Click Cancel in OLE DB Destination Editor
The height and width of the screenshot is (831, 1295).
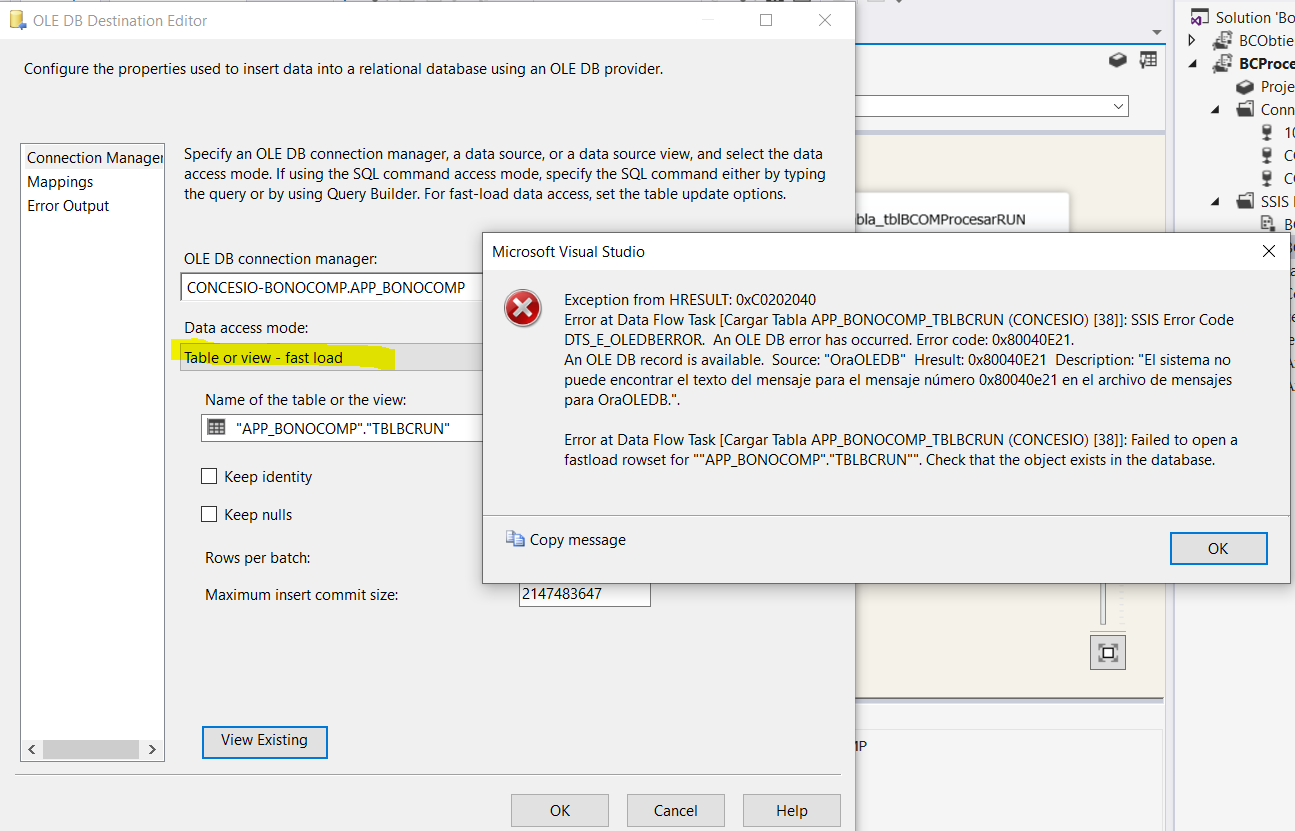675,811
